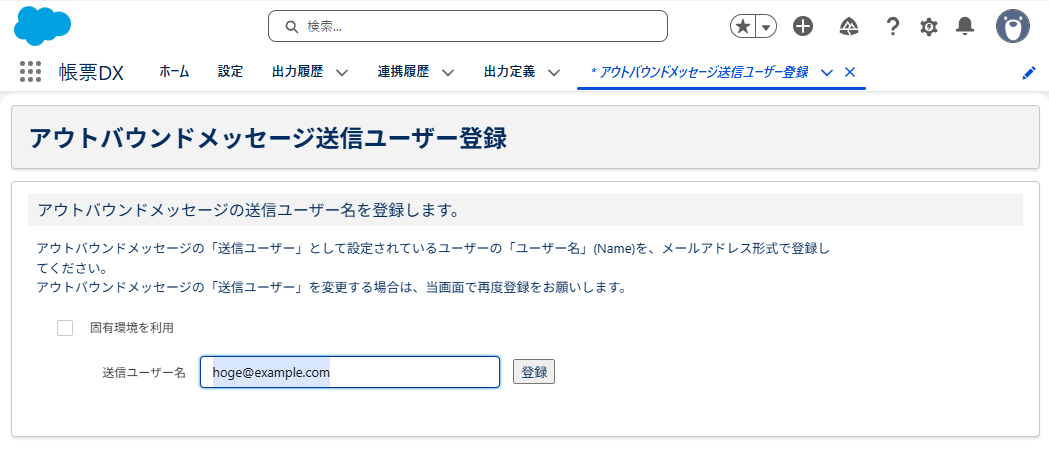The width and height of the screenshot is (1049, 449).
Task: Open the notifications bell
Action: tap(965, 27)
